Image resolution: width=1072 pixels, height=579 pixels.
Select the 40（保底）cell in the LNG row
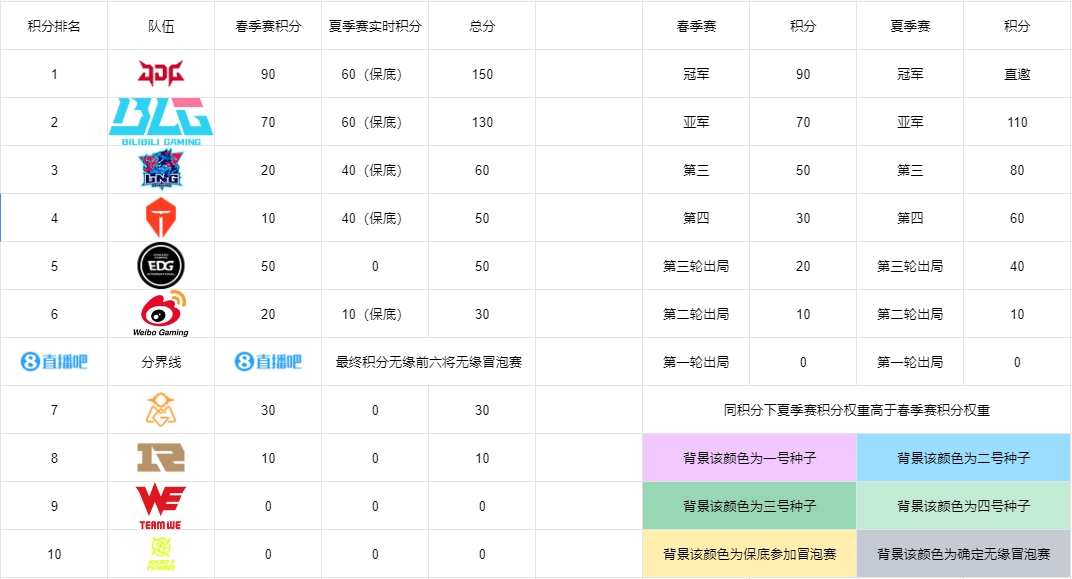375,170
